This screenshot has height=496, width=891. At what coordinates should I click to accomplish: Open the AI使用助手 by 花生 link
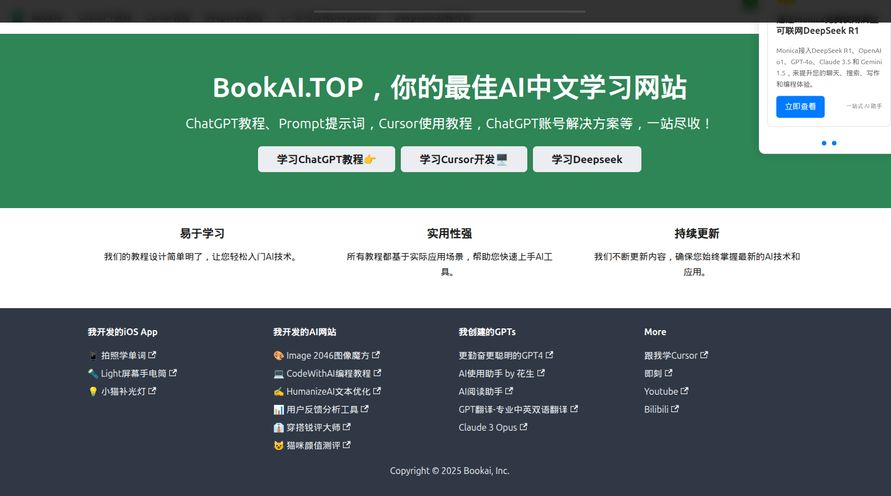tap(502, 373)
